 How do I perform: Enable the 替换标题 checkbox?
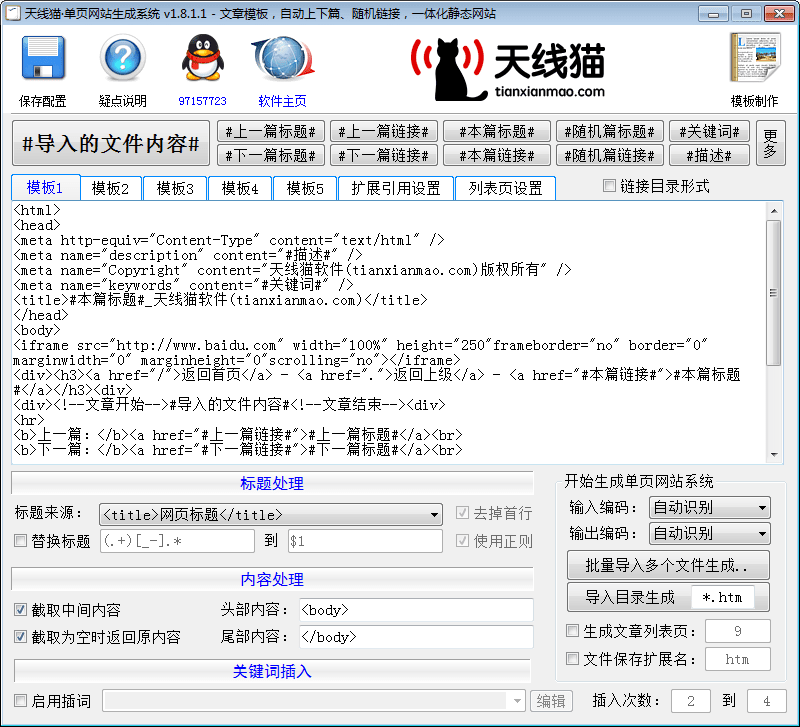coord(20,541)
